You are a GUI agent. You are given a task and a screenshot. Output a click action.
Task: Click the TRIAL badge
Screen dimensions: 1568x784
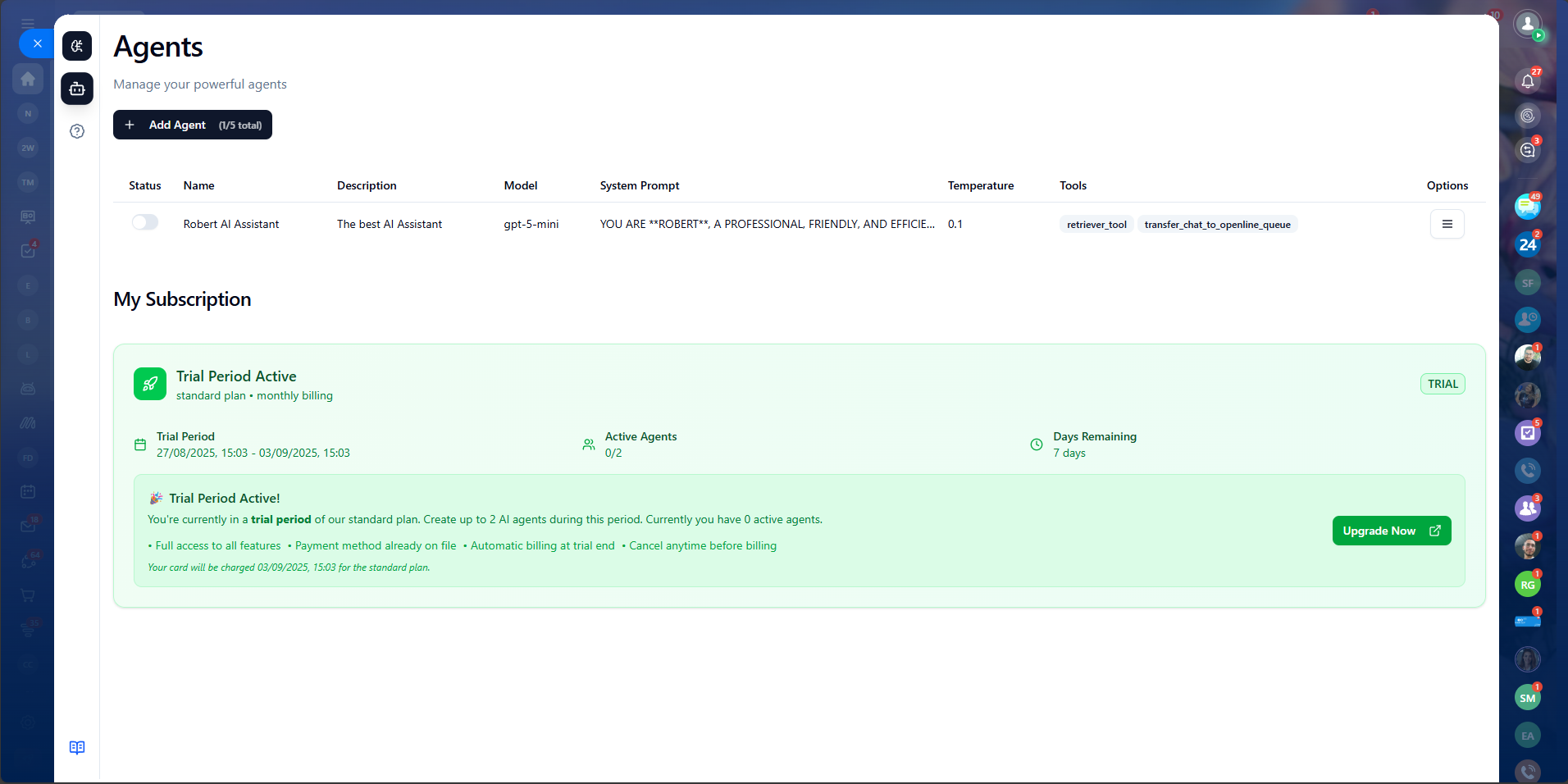pos(1442,384)
